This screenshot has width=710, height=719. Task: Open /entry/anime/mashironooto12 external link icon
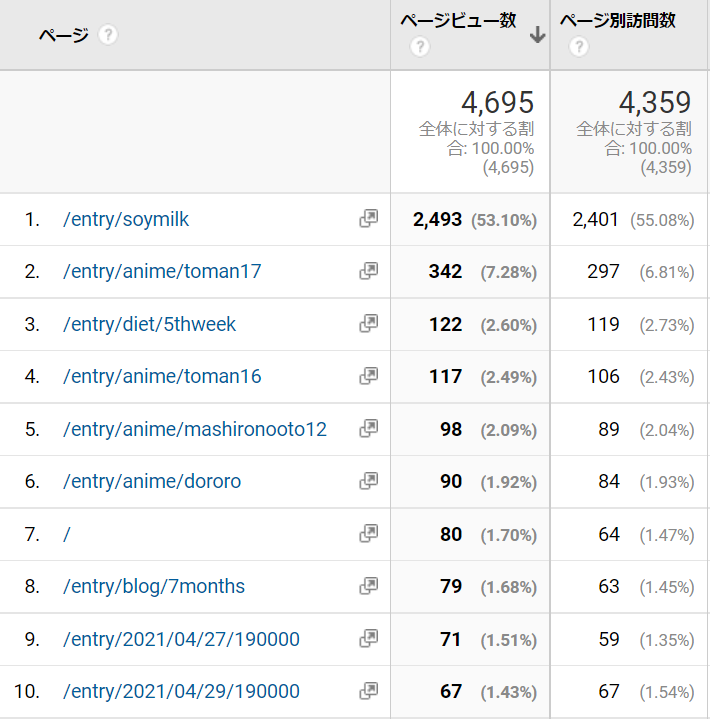click(369, 429)
